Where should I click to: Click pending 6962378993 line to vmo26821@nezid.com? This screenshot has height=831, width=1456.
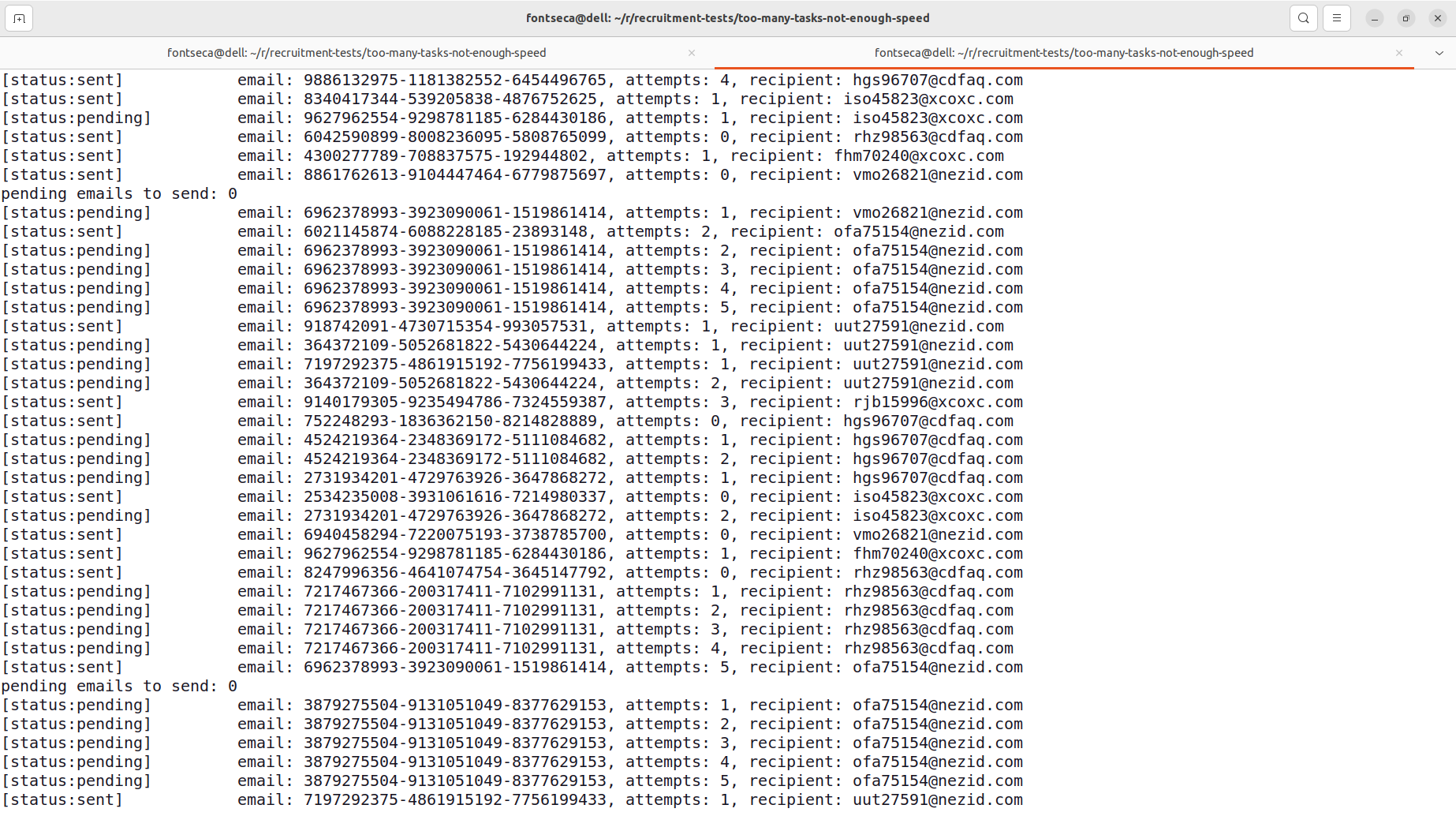click(x=512, y=213)
